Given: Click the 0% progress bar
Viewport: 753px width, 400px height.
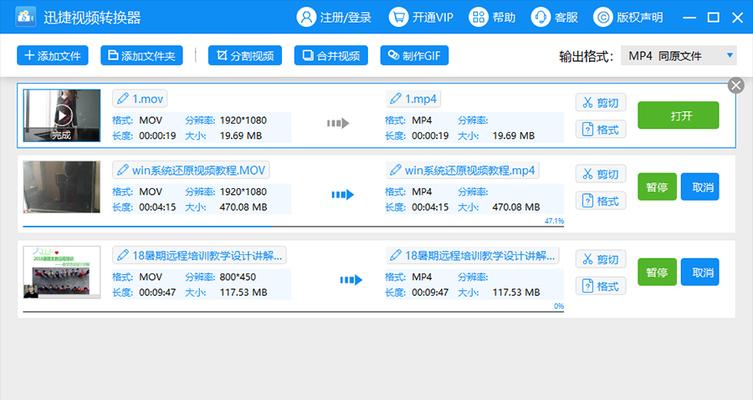Looking at the screenshot, I should 293,312.
